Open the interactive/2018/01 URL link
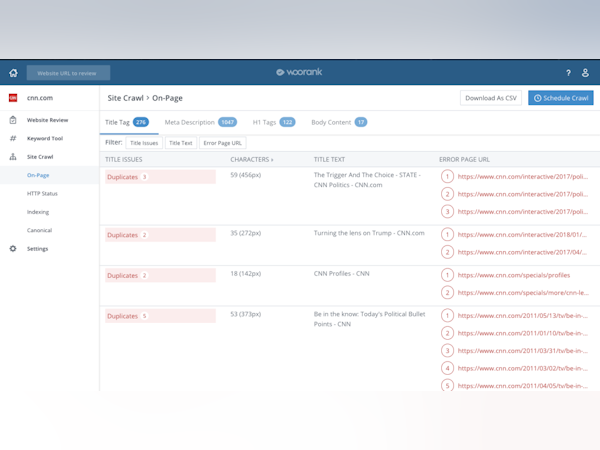The image size is (600, 450). (522, 235)
